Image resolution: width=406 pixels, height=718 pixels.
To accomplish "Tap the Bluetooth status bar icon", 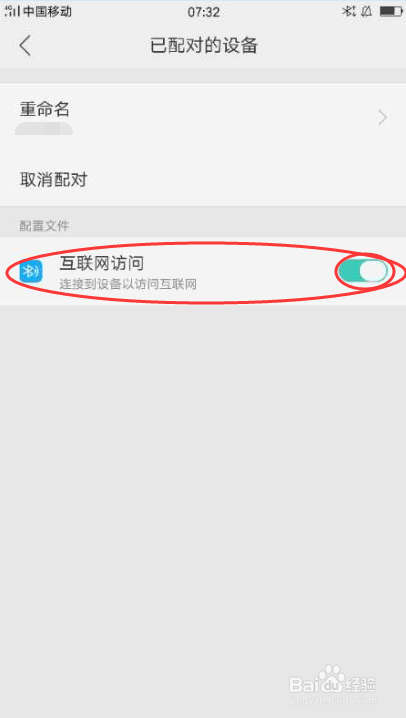I will tap(348, 11).
